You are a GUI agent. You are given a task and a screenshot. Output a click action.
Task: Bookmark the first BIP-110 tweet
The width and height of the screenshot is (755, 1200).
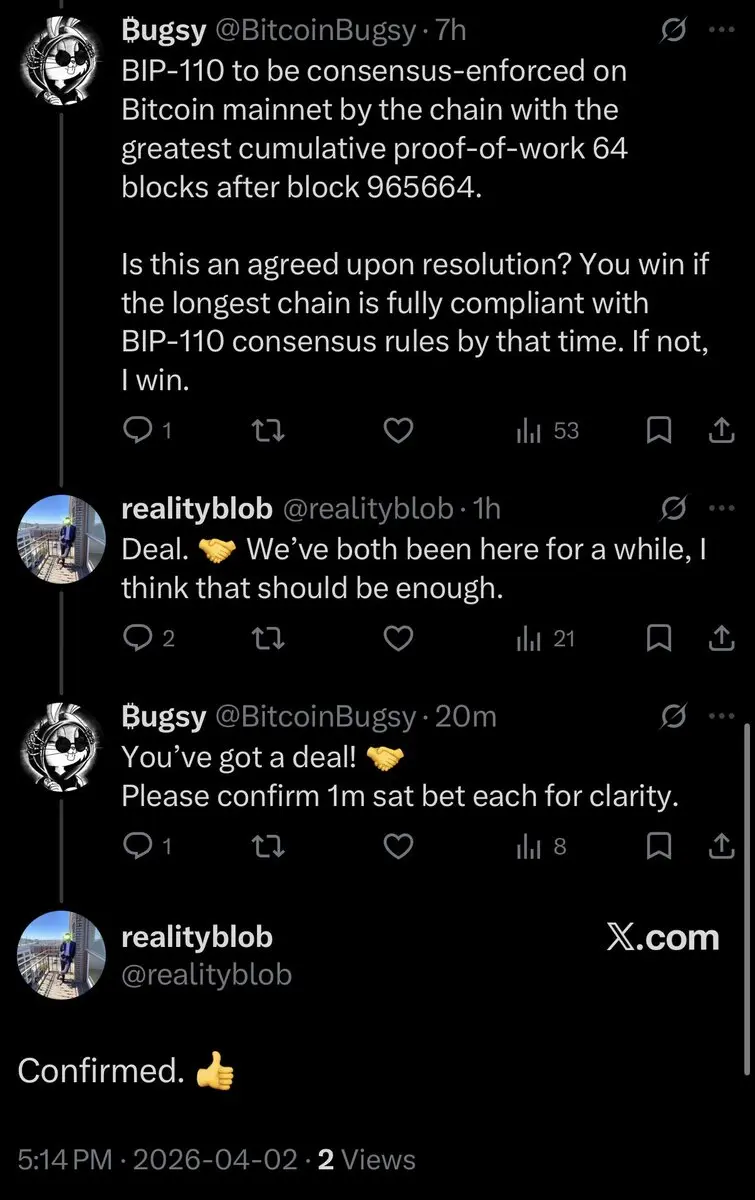(x=658, y=431)
